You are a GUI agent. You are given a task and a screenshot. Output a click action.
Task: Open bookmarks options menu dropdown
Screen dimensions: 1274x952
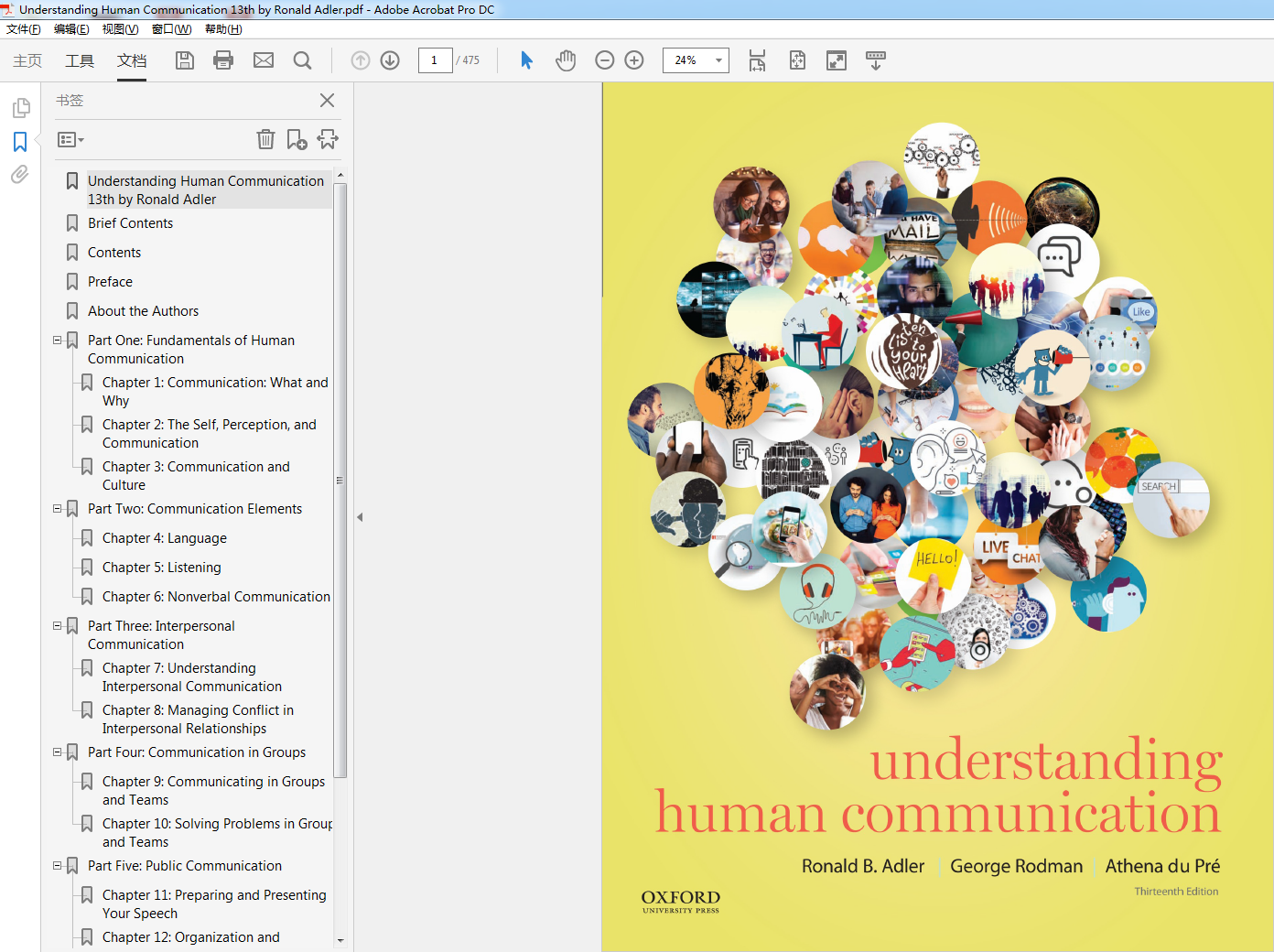click(x=70, y=140)
